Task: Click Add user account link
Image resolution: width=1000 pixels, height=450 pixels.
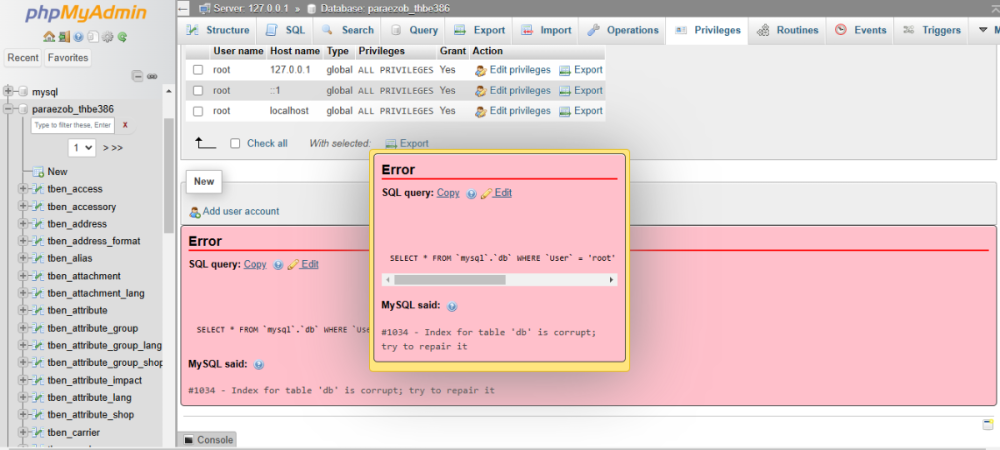Action: 240,211
